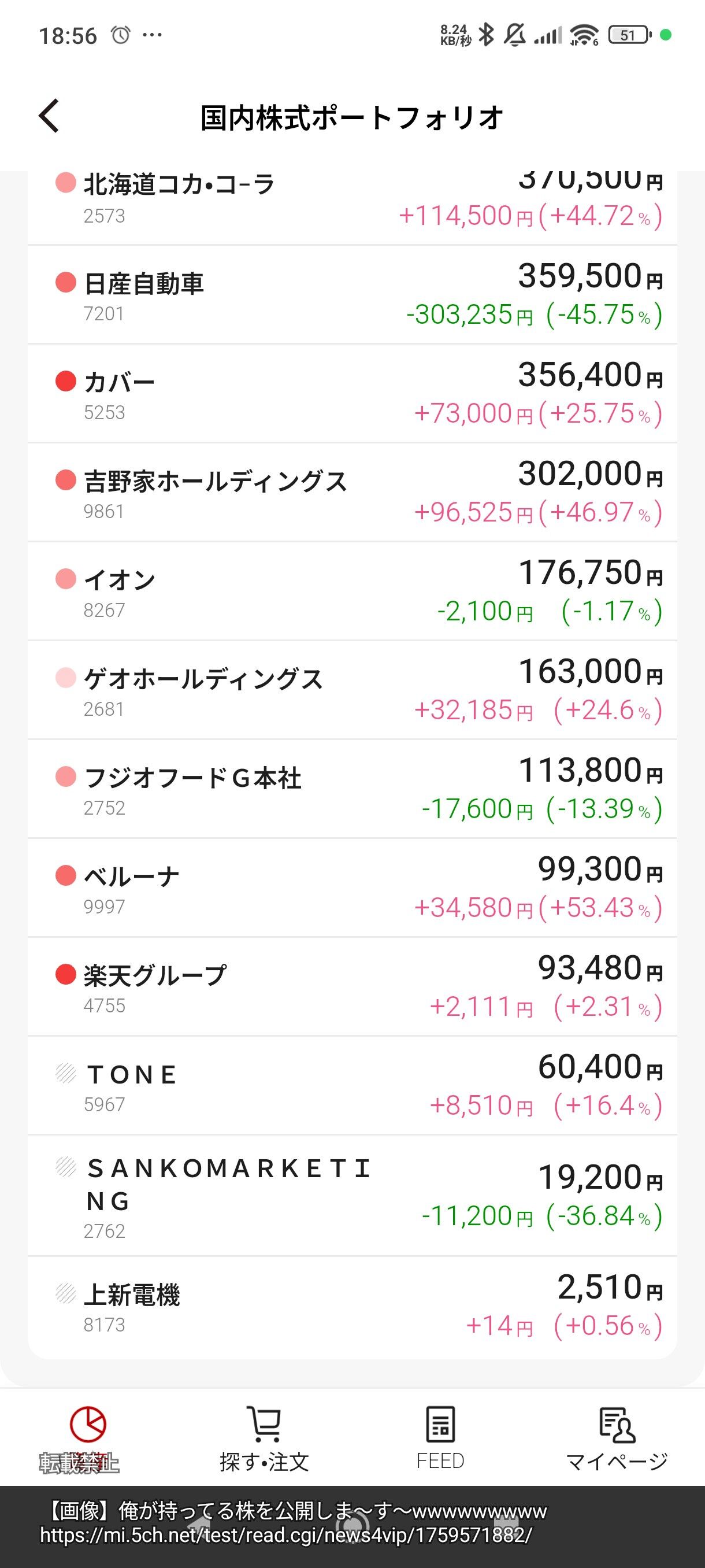Tap the 上新電機 stock entry

click(x=352, y=1306)
